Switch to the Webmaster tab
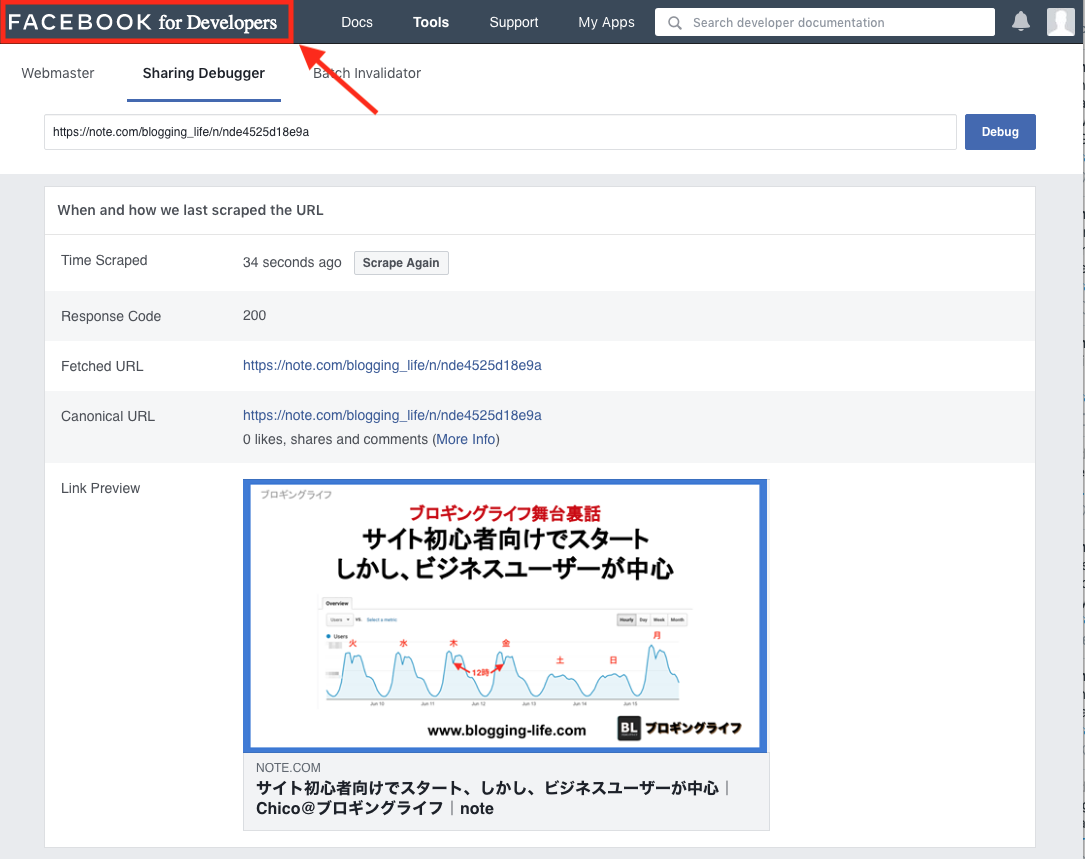Viewport: 1085px width, 859px height. click(57, 73)
